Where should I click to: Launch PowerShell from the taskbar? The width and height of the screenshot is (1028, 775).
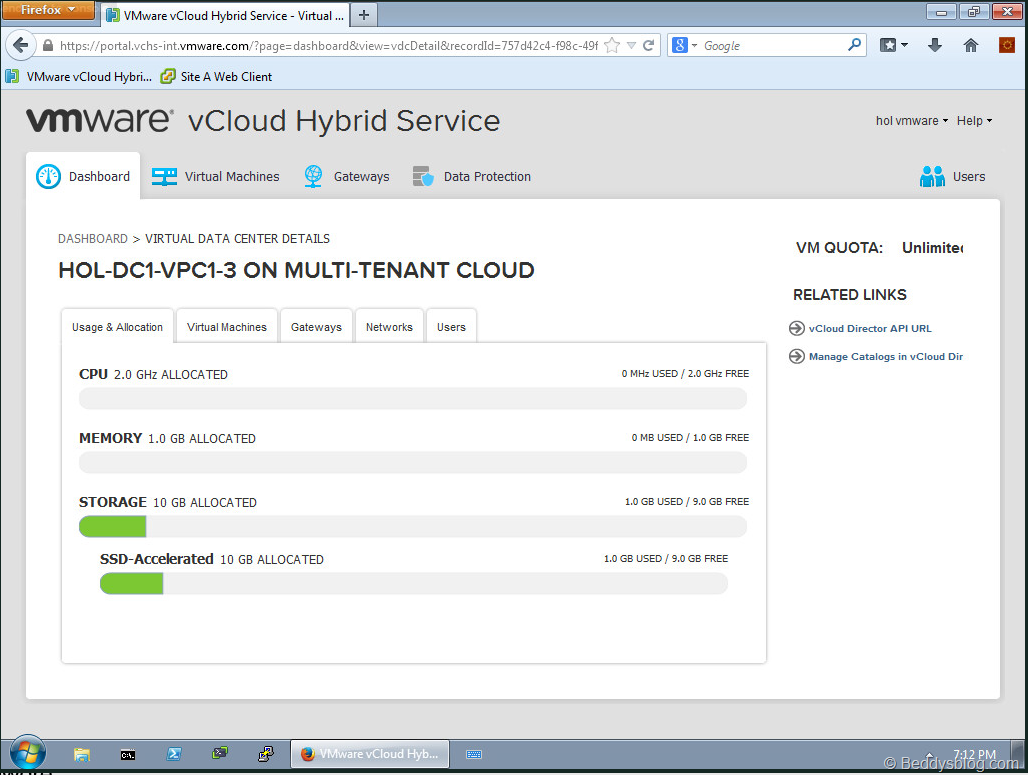point(174,754)
